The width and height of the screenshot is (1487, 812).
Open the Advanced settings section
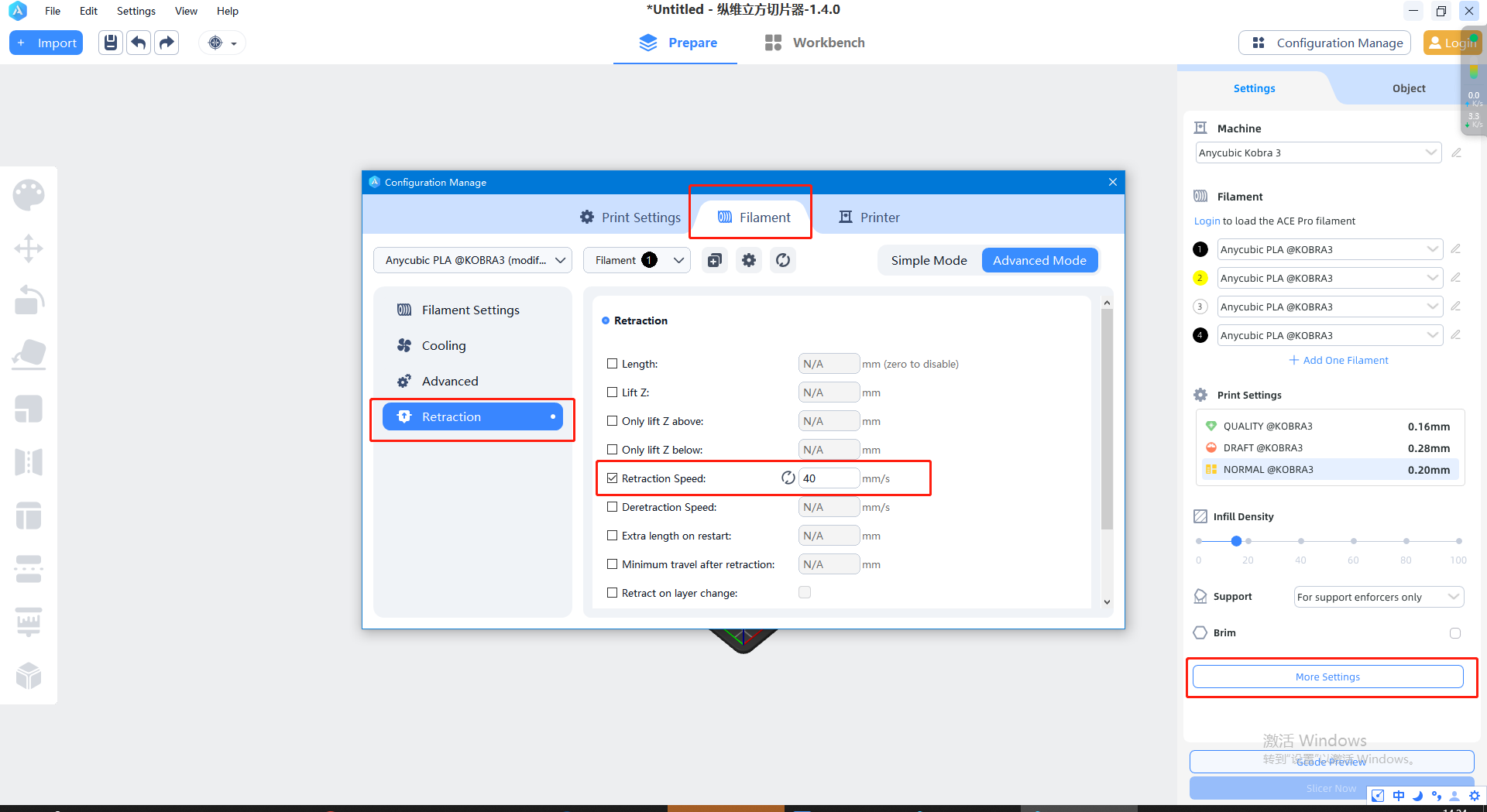472,381
